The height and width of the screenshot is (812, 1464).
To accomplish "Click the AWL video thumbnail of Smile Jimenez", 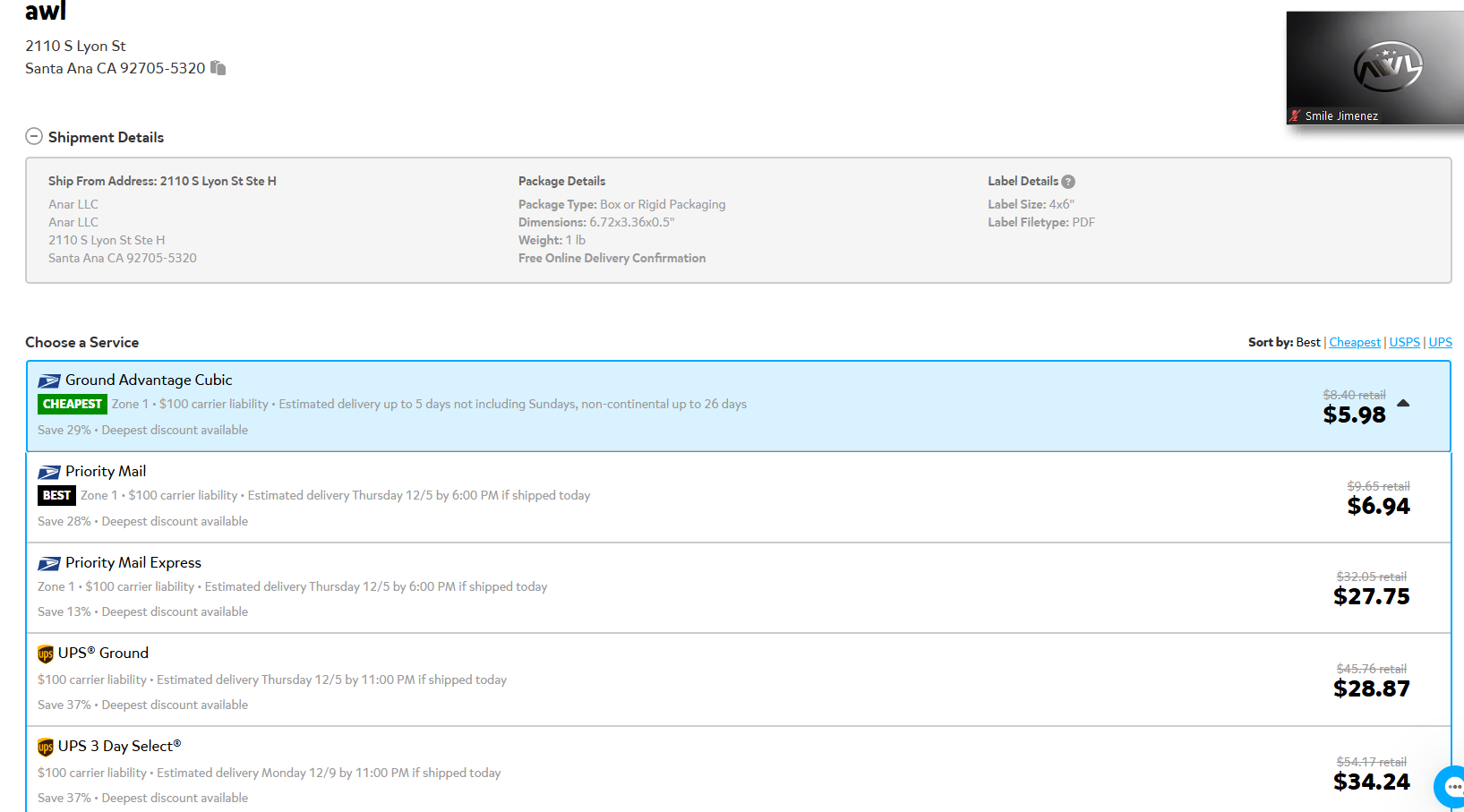I will (1375, 67).
